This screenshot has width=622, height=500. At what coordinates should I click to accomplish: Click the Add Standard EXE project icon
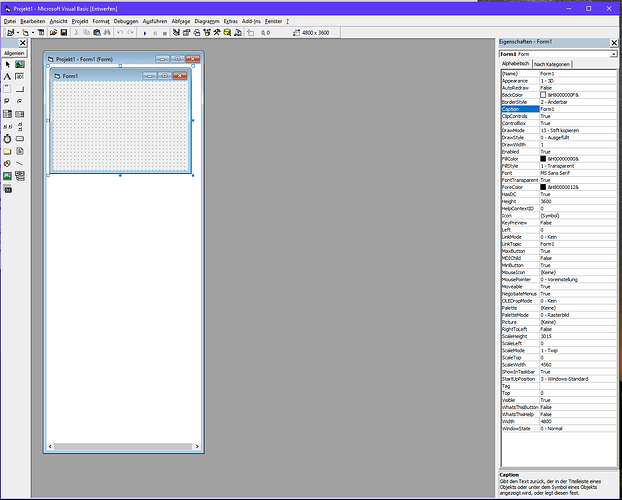pyautogui.click(x=11, y=33)
